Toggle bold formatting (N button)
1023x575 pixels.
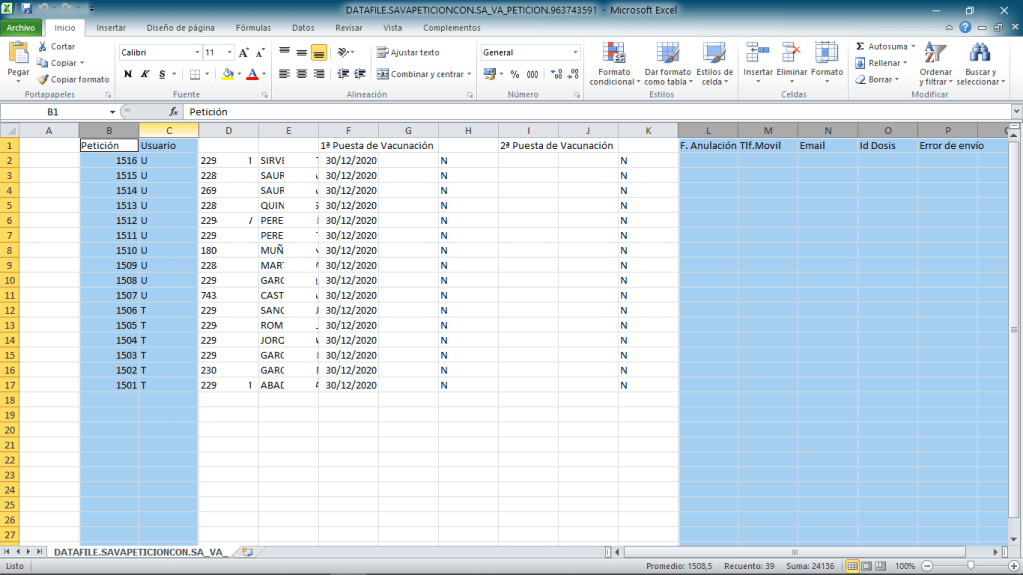(128, 74)
